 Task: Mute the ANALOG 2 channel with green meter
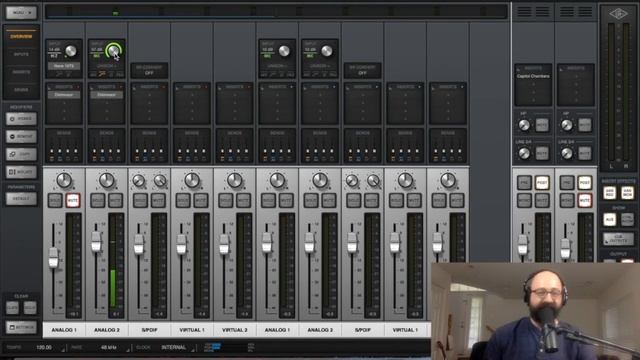coord(116,200)
